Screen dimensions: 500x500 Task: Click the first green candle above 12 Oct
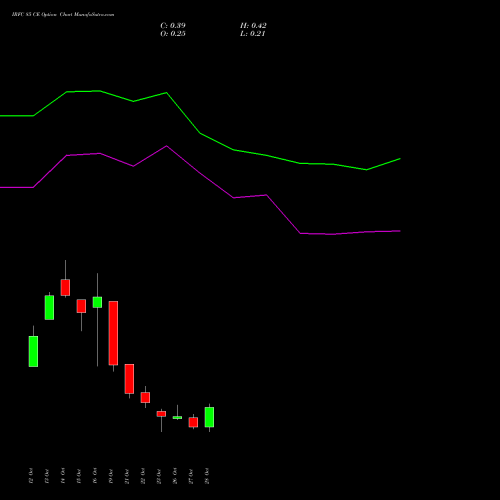33,351
